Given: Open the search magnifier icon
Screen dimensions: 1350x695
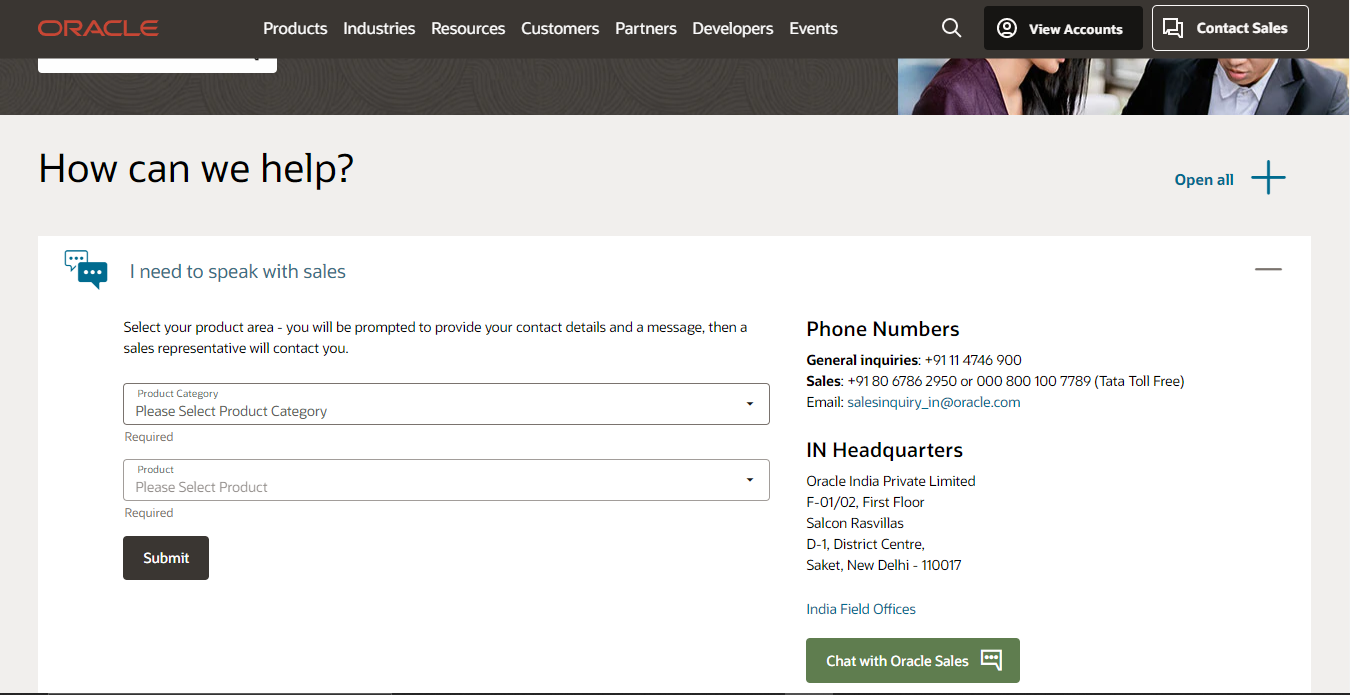Looking at the screenshot, I should click(x=952, y=28).
